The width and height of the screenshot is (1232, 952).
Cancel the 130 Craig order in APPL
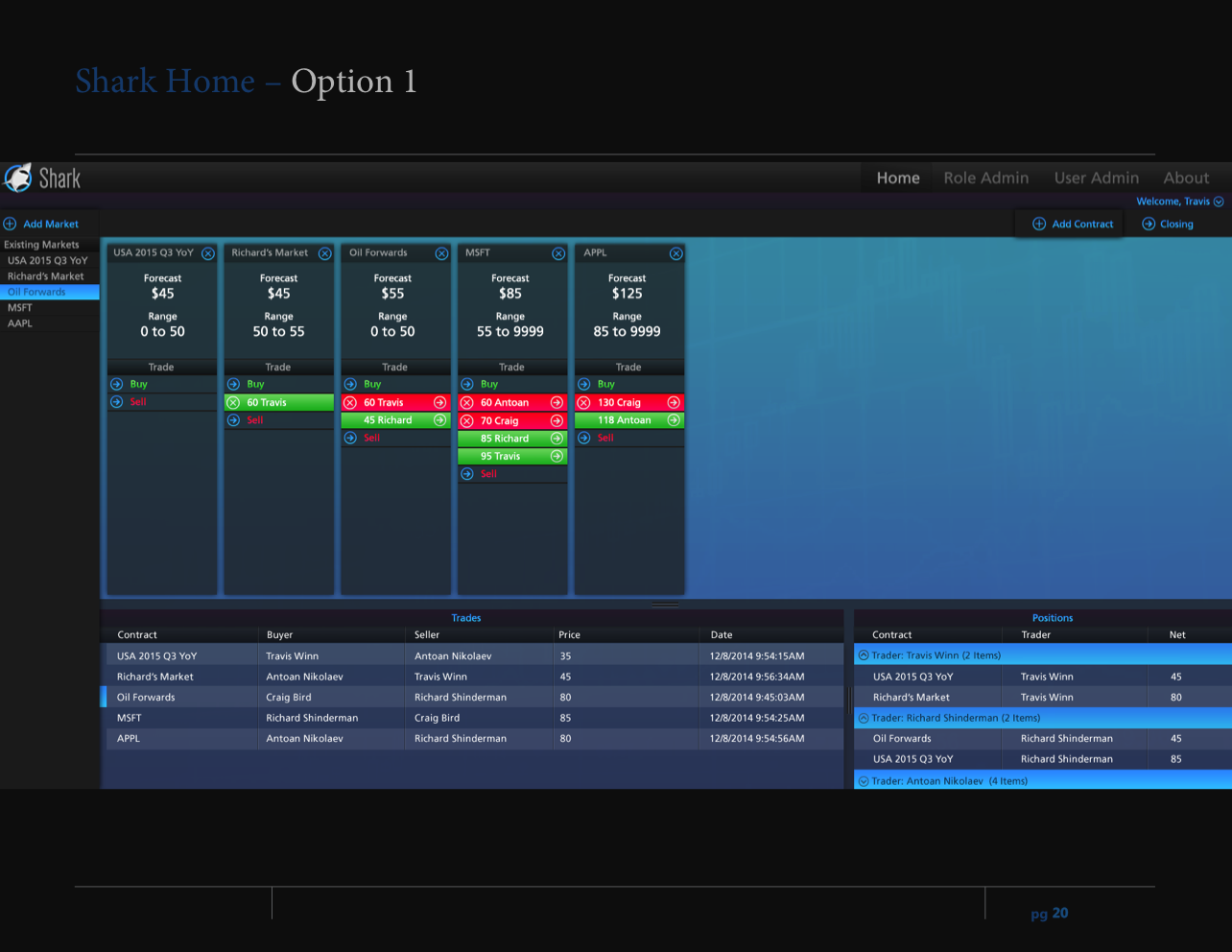(x=583, y=403)
